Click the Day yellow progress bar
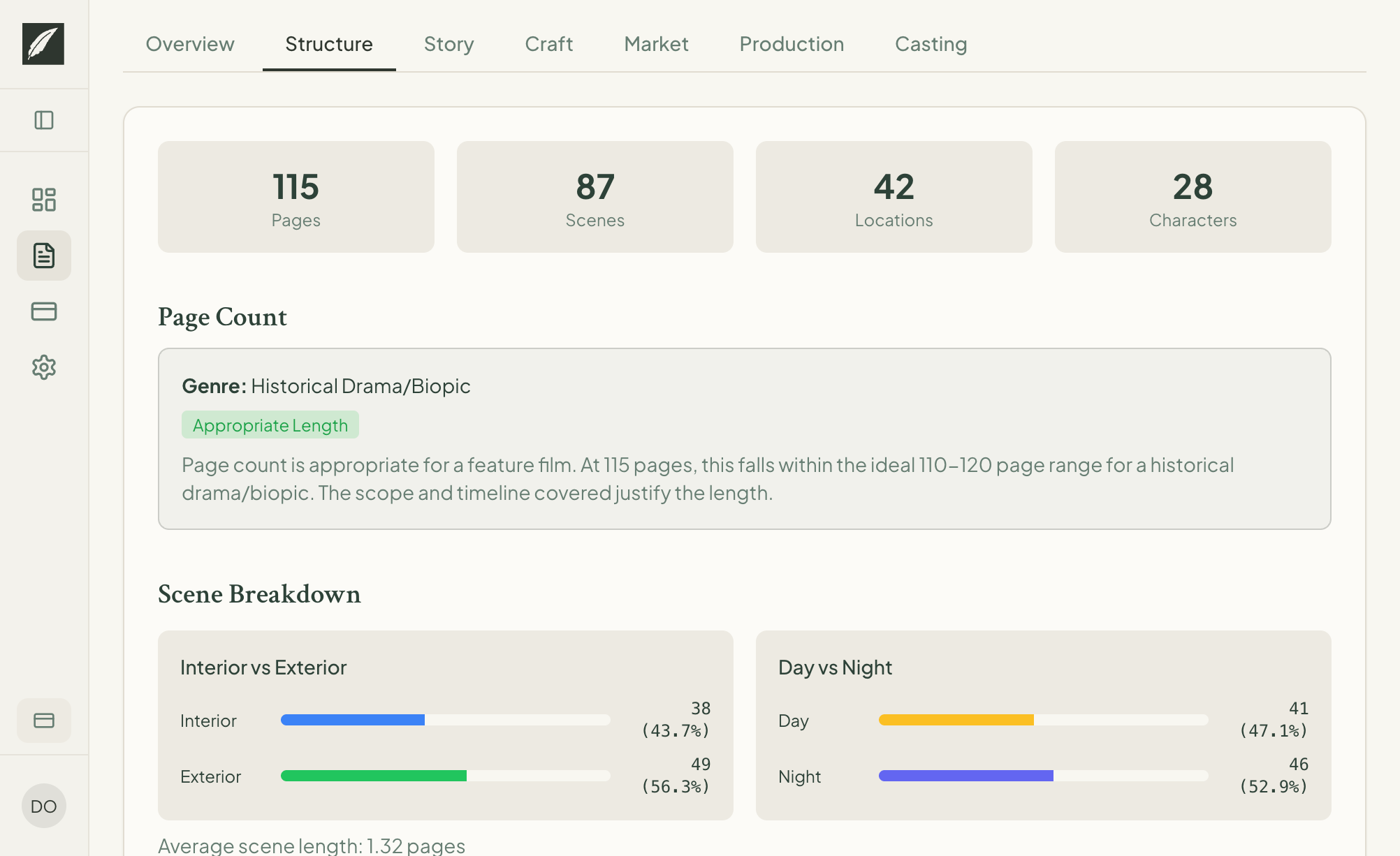Screen dimensions: 1400x856 coord(956,720)
